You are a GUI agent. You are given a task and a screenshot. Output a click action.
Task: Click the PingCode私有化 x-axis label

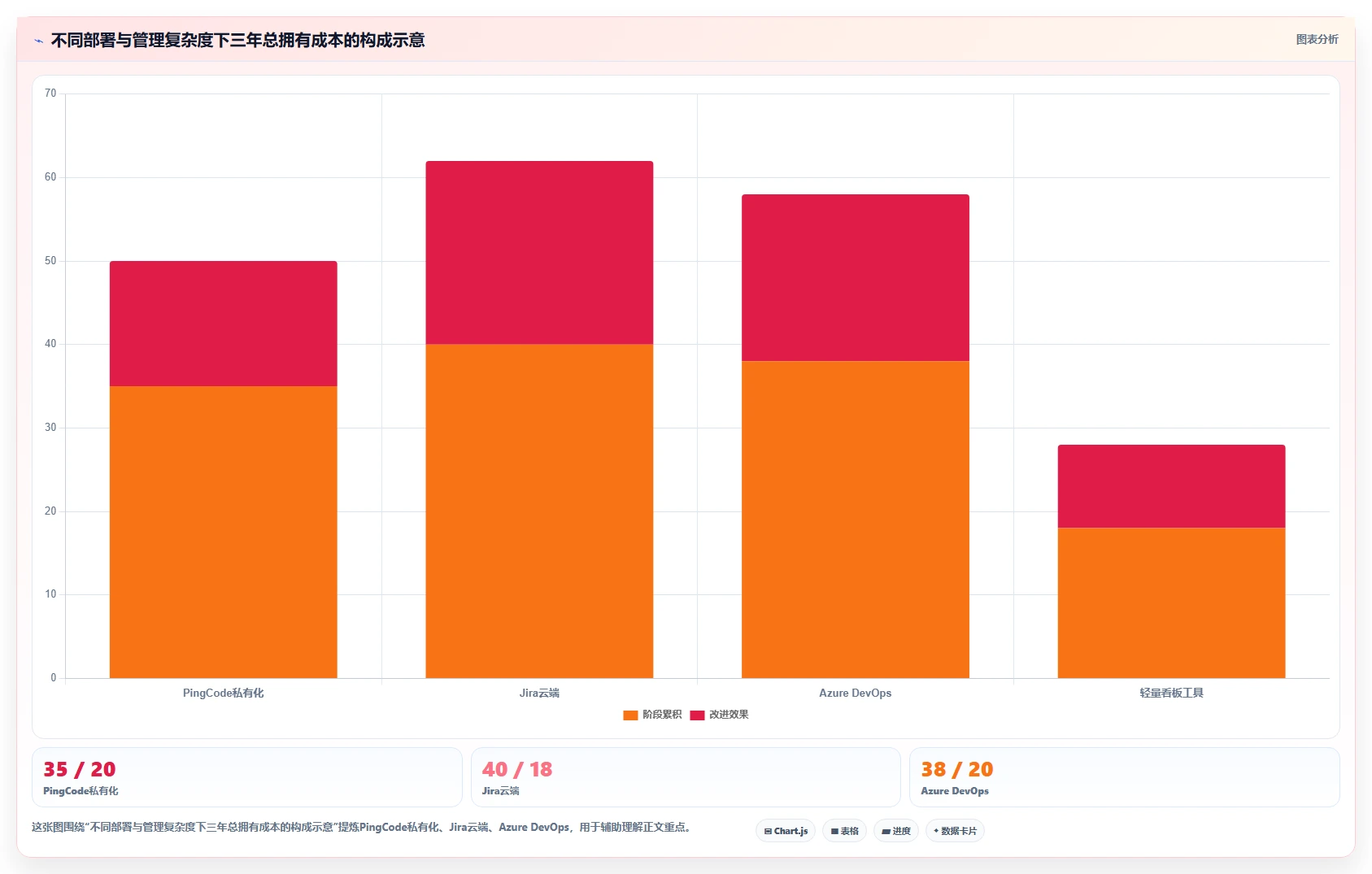click(x=224, y=693)
